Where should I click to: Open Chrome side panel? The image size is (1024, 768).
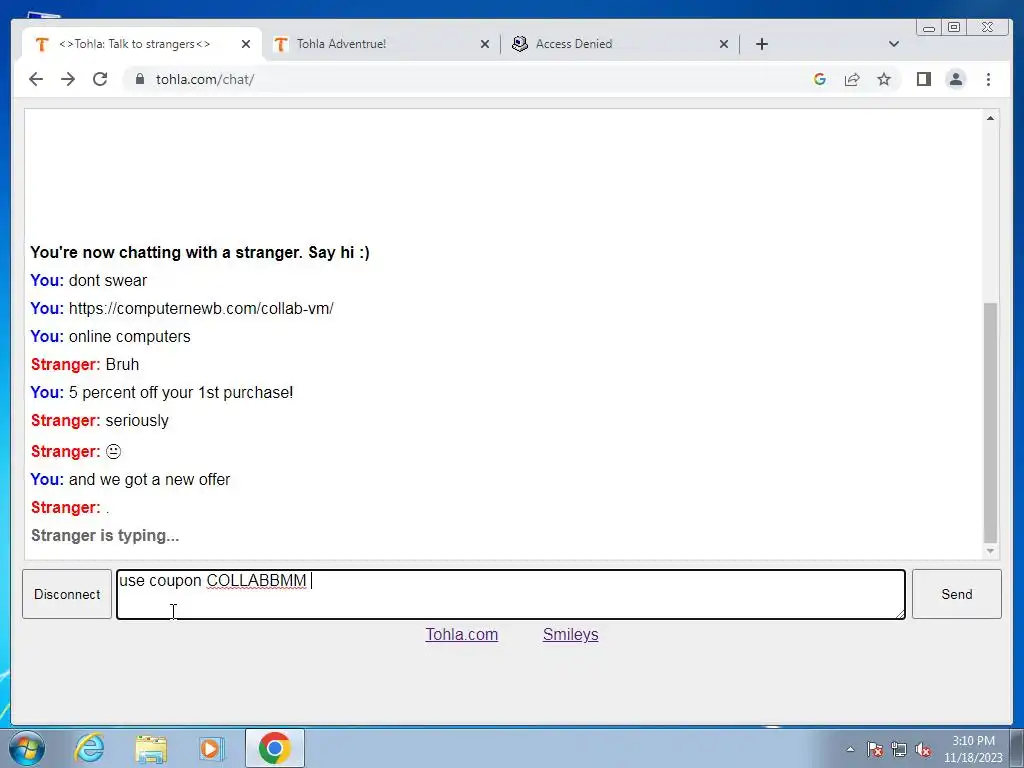click(x=923, y=79)
